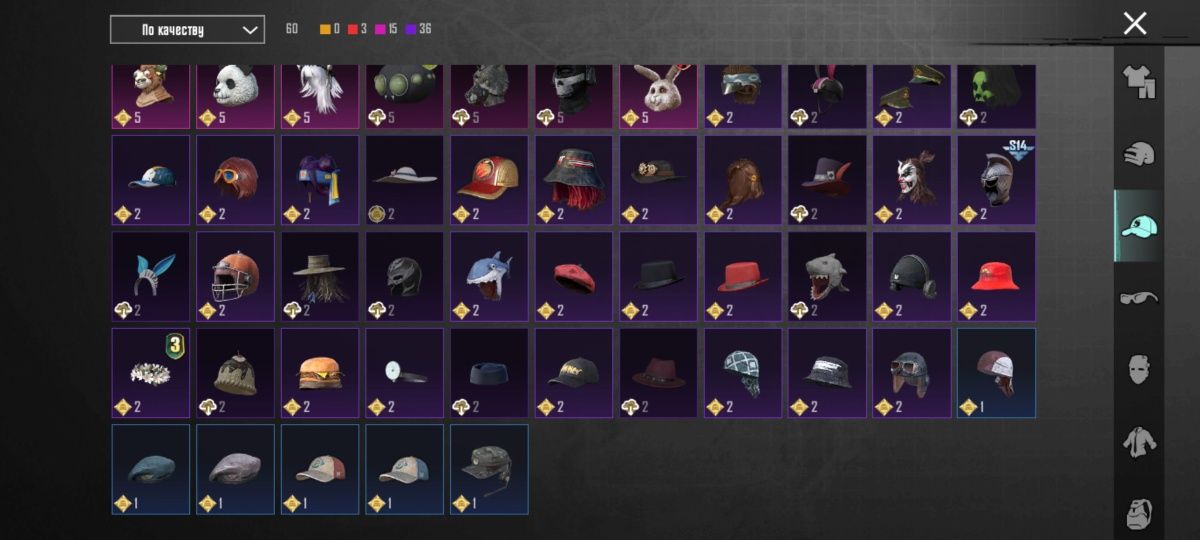Image resolution: width=1200 pixels, height=540 pixels.
Task: Open the outfit sets category tab
Action: [x=1138, y=82]
